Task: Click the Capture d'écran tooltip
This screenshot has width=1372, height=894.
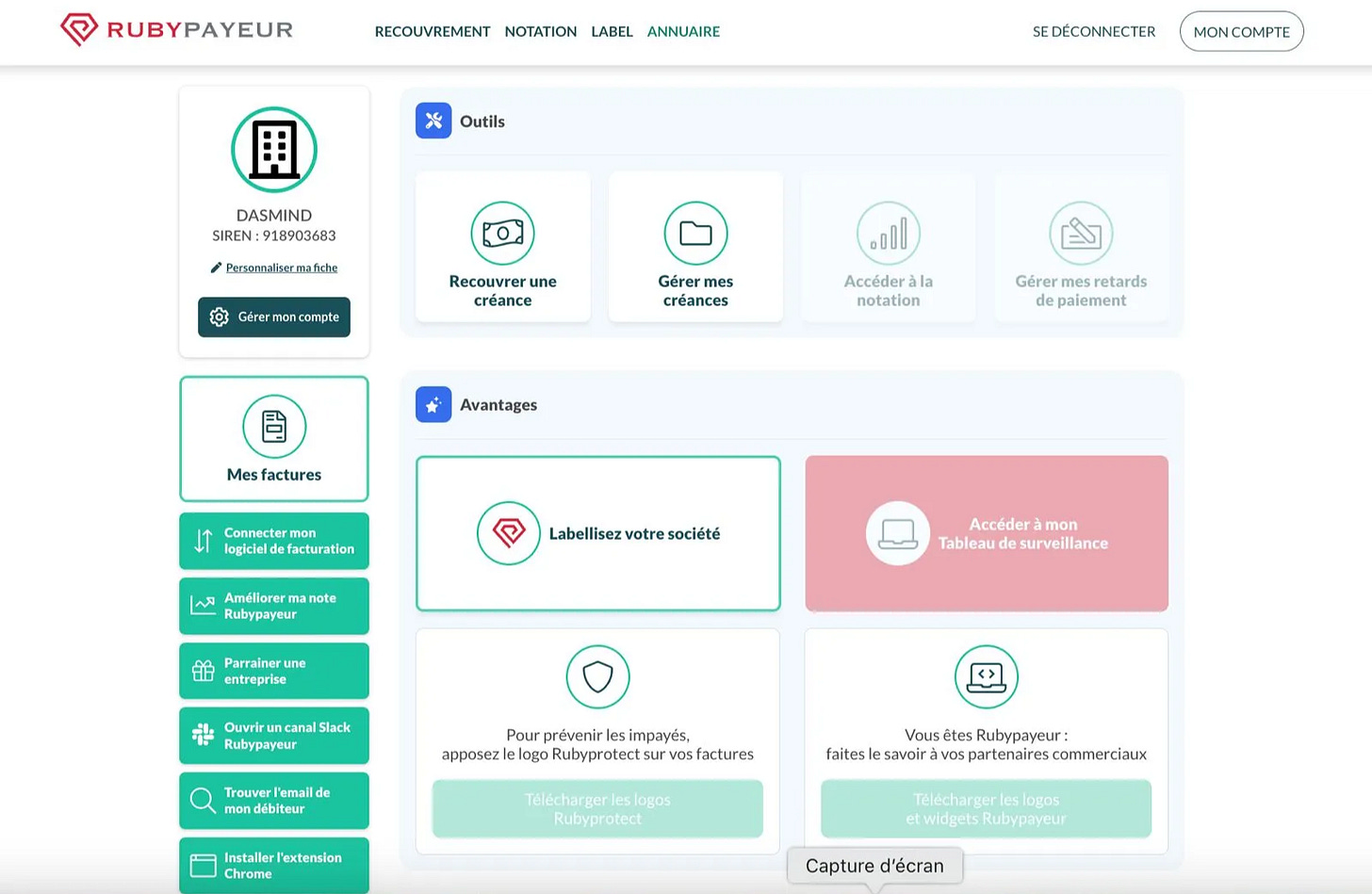Action: 874,866
